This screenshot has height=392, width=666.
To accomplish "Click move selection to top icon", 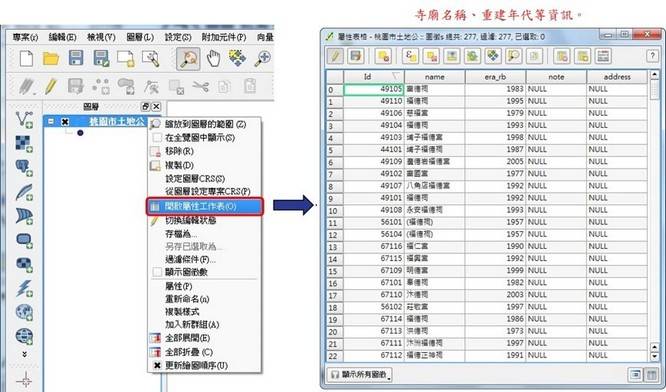I will pyautogui.click(x=452, y=56).
